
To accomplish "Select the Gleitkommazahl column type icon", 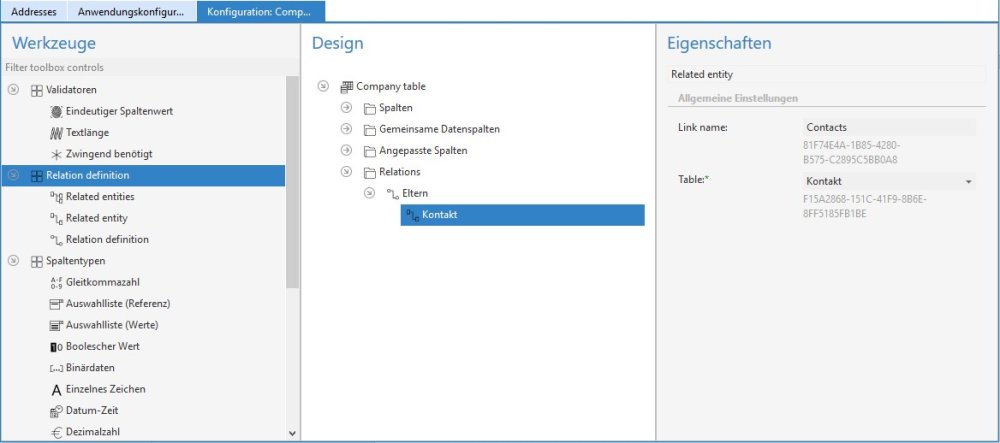I will pyautogui.click(x=56, y=283).
